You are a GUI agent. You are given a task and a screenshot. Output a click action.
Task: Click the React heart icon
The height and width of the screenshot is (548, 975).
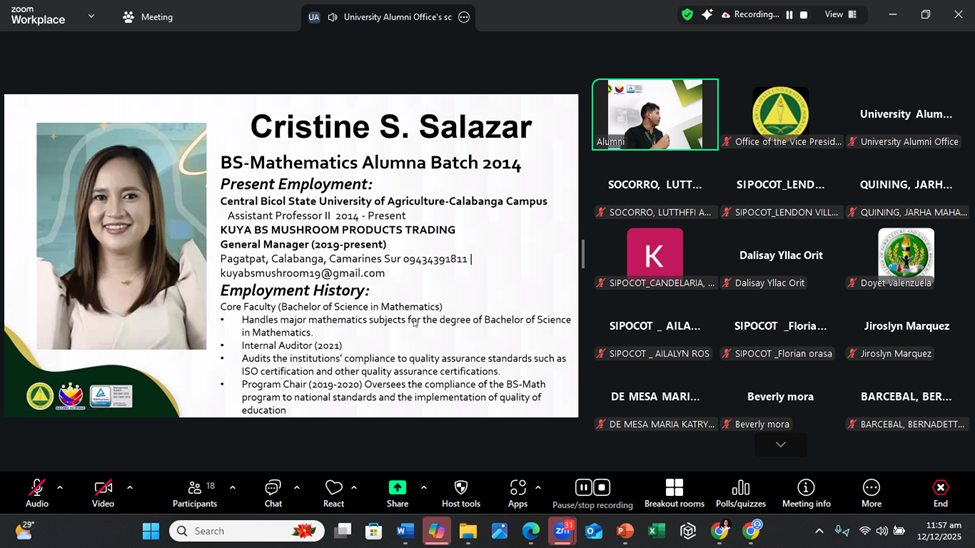point(334,490)
